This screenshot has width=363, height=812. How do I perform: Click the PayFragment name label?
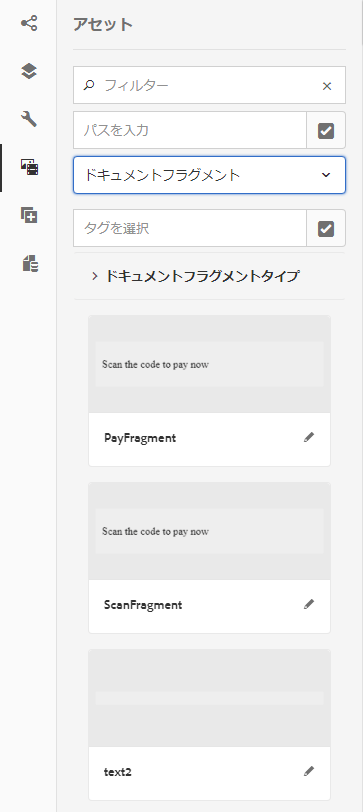tap(140, 438)
